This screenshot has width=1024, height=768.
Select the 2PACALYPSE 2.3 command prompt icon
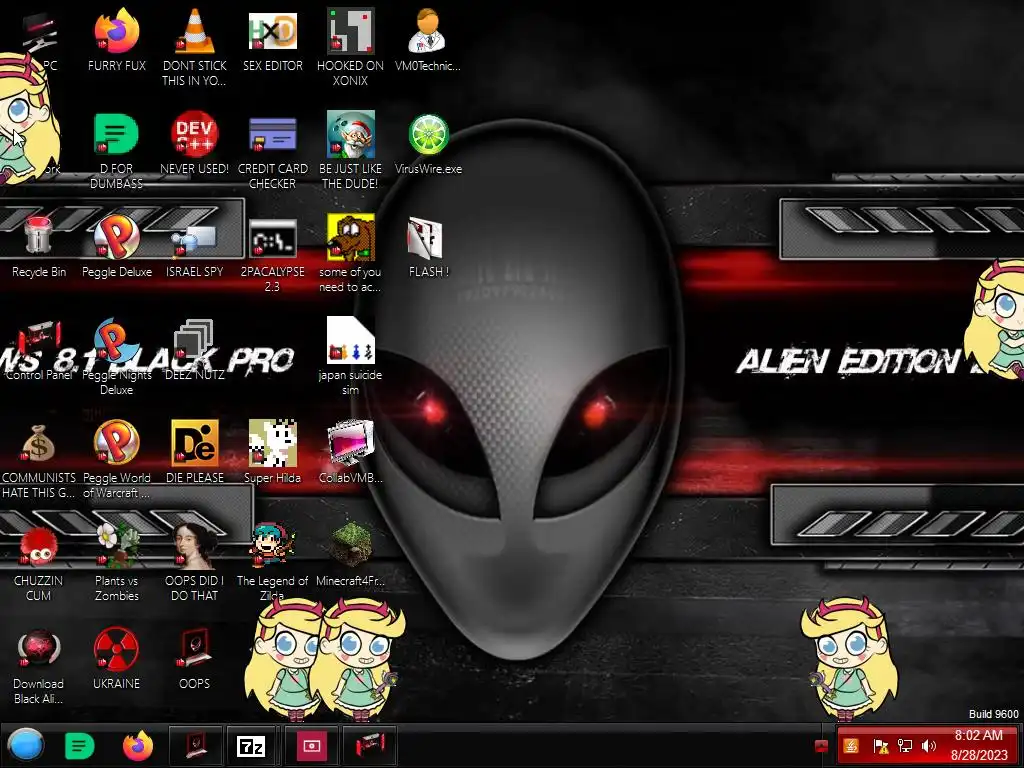coord(272,238)
